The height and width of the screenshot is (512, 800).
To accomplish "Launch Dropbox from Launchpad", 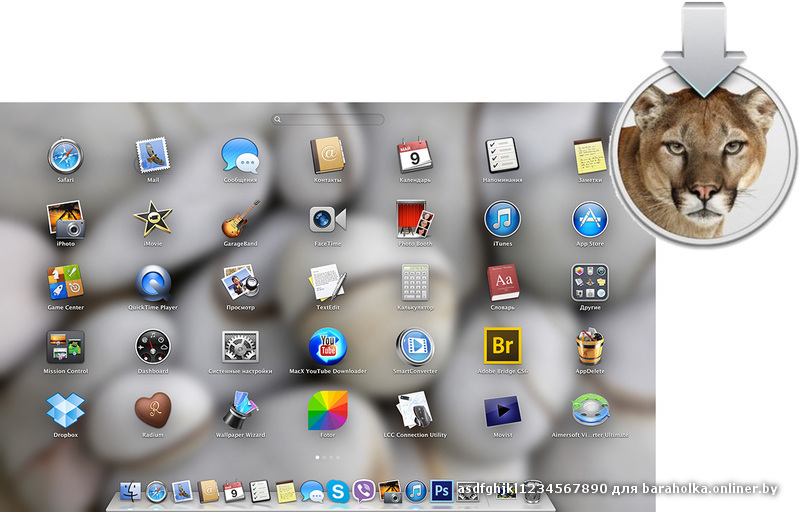I will [65, 410].
